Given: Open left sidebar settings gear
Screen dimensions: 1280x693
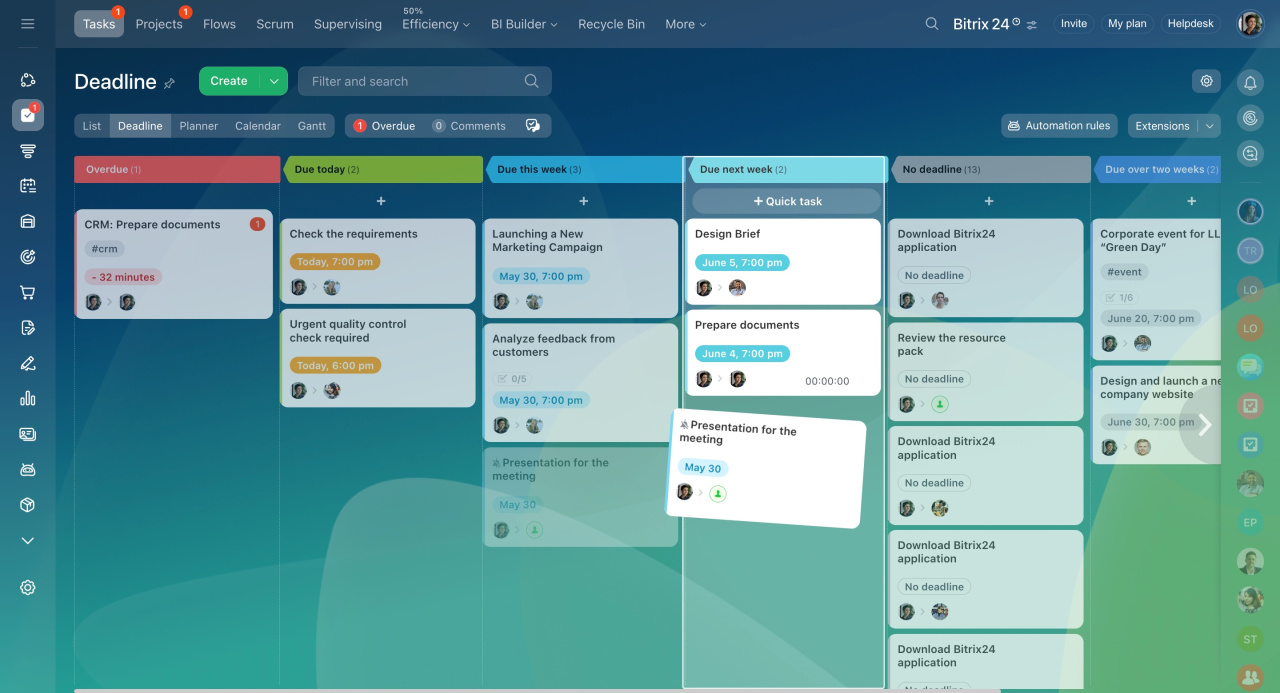Looking at the screenshot, I should (x=28, y=588).
